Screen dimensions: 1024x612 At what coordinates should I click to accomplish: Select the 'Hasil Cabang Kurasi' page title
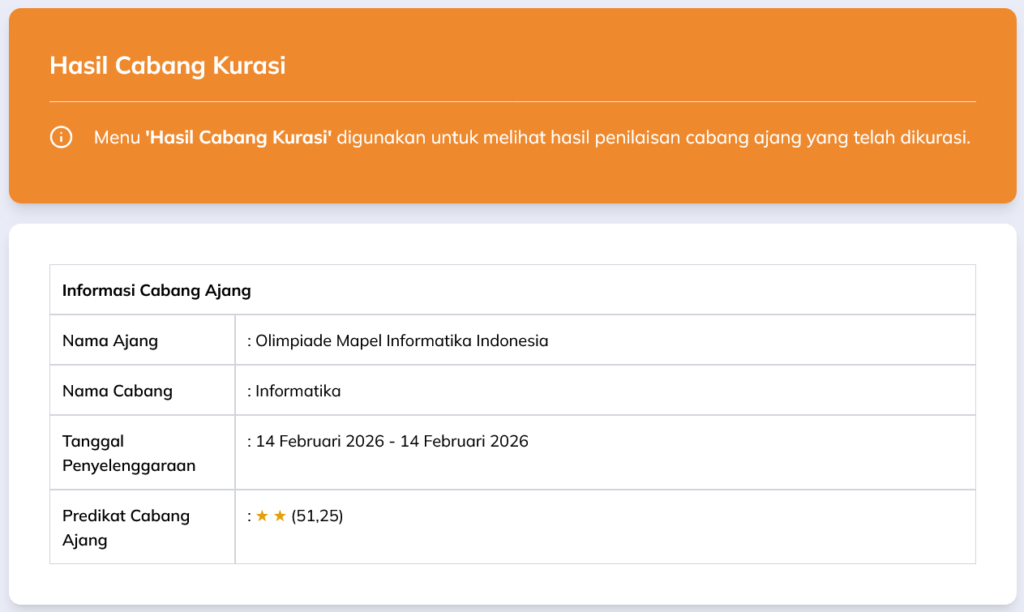167,65
